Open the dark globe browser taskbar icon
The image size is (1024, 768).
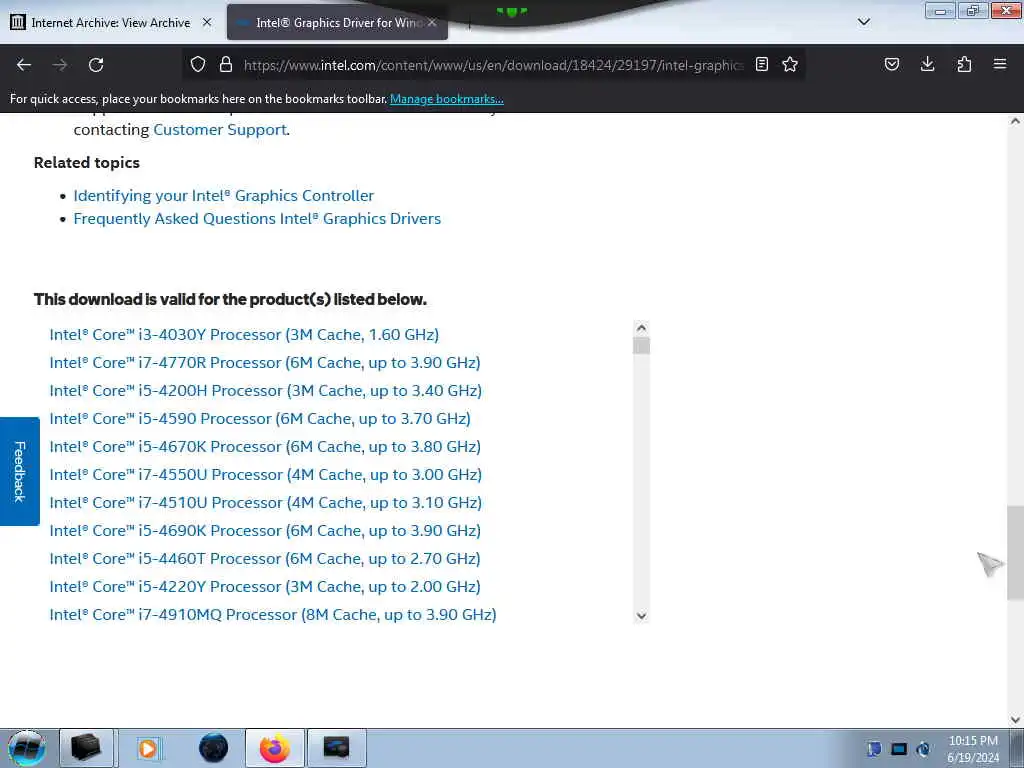click(213, 748)
